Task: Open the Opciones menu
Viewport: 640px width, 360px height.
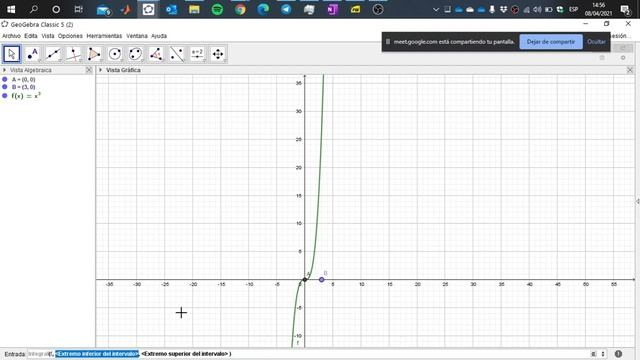Action: 70,36
